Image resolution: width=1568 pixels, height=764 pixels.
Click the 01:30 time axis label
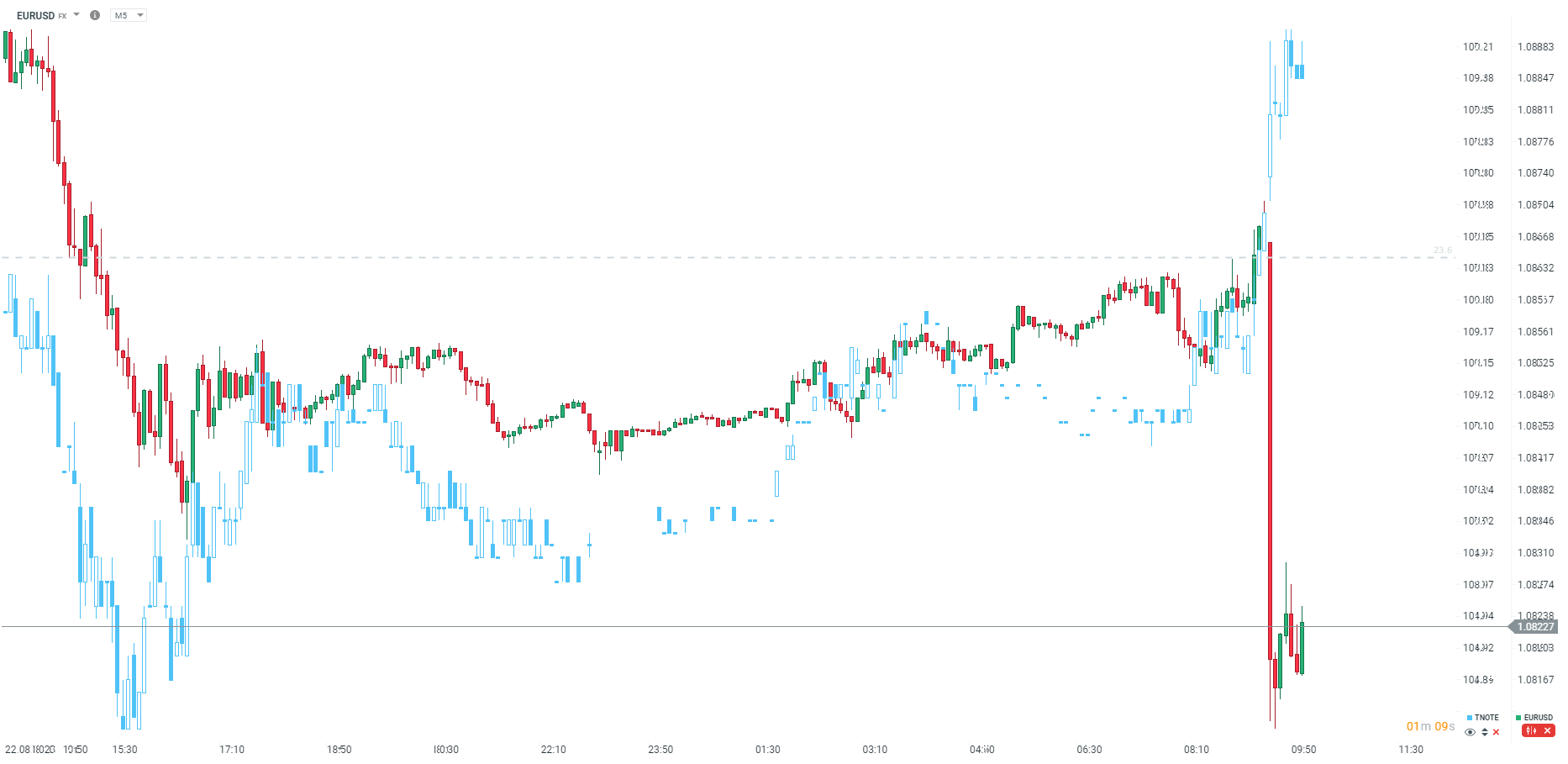(x=768, y=749)
